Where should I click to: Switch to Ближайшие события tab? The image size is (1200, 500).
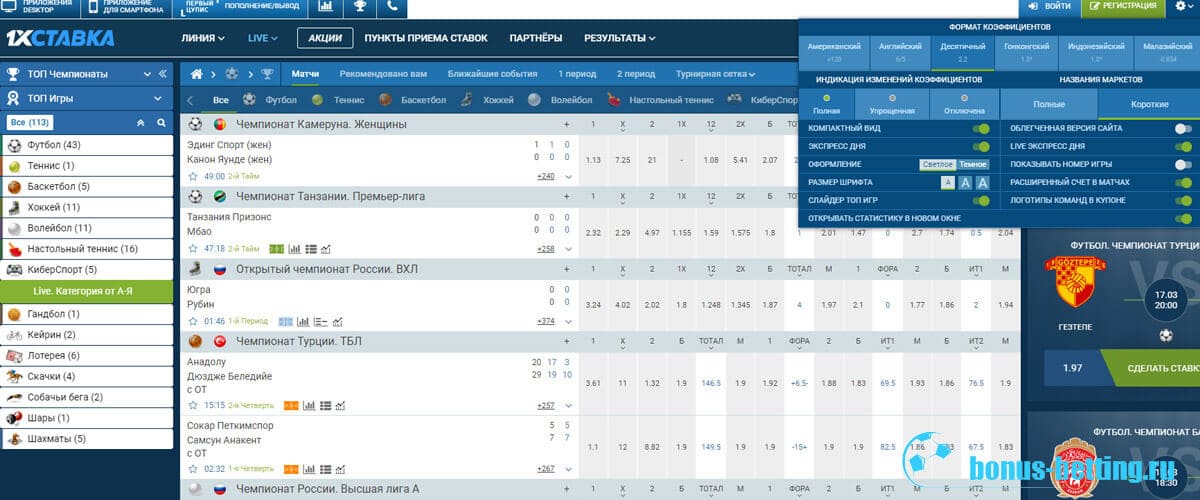coord(492,74)
